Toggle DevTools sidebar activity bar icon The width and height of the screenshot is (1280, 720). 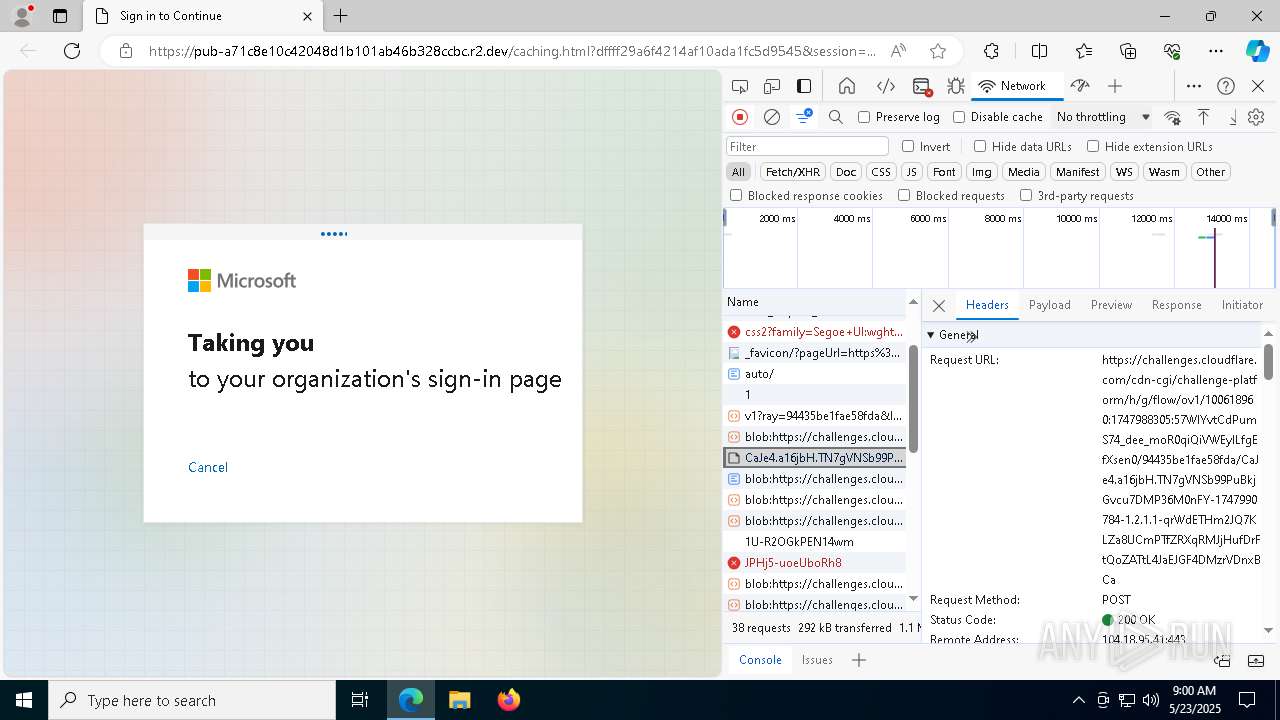tap(804, 86)
